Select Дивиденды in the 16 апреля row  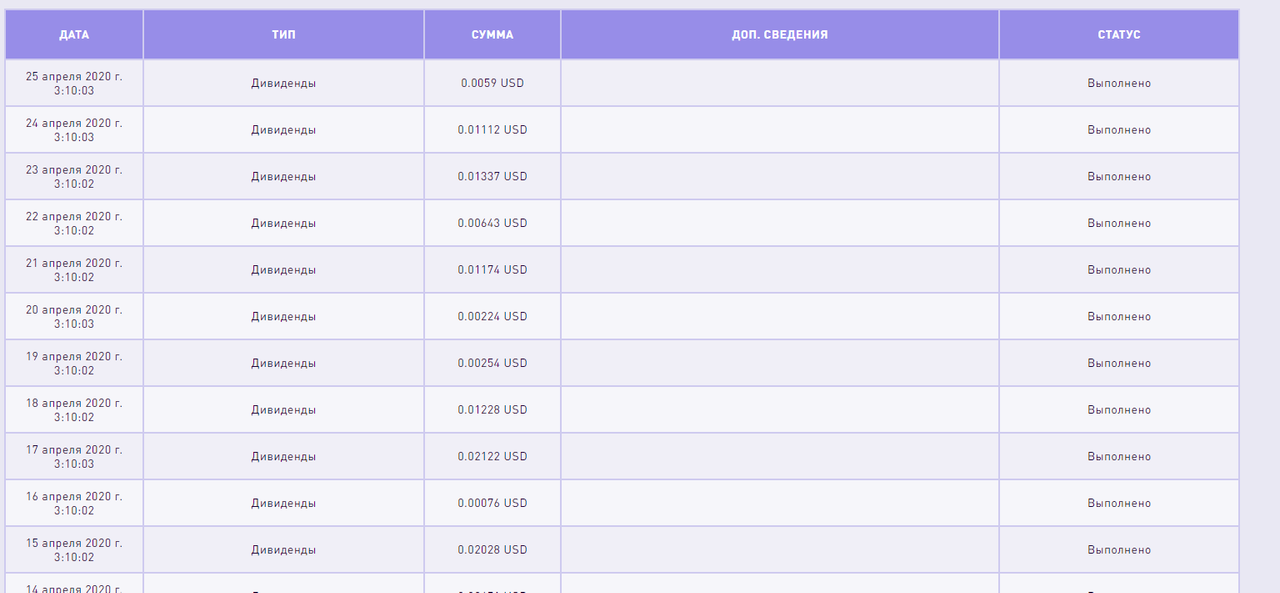click(x=283, y=503)
